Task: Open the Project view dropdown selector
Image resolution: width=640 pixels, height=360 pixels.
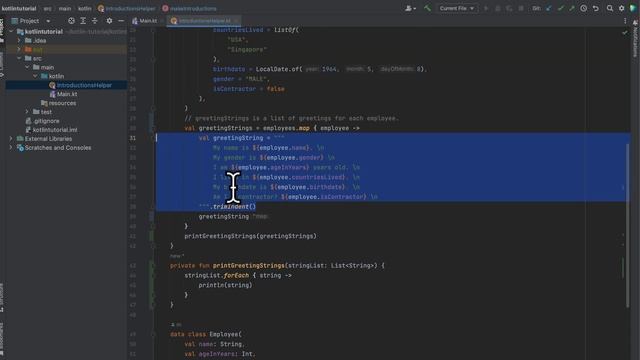Action: [31, 21]
